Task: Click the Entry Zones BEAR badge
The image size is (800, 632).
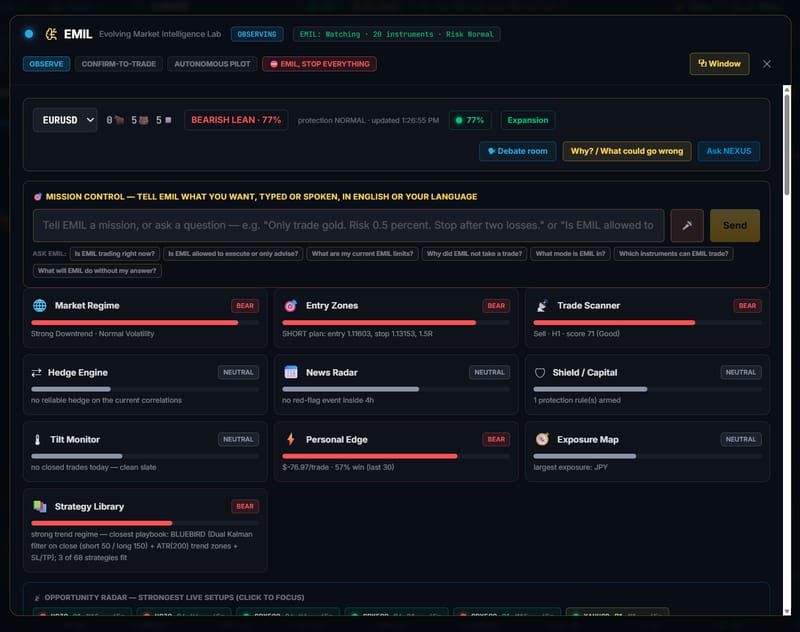Action: (x=496, y=306)
